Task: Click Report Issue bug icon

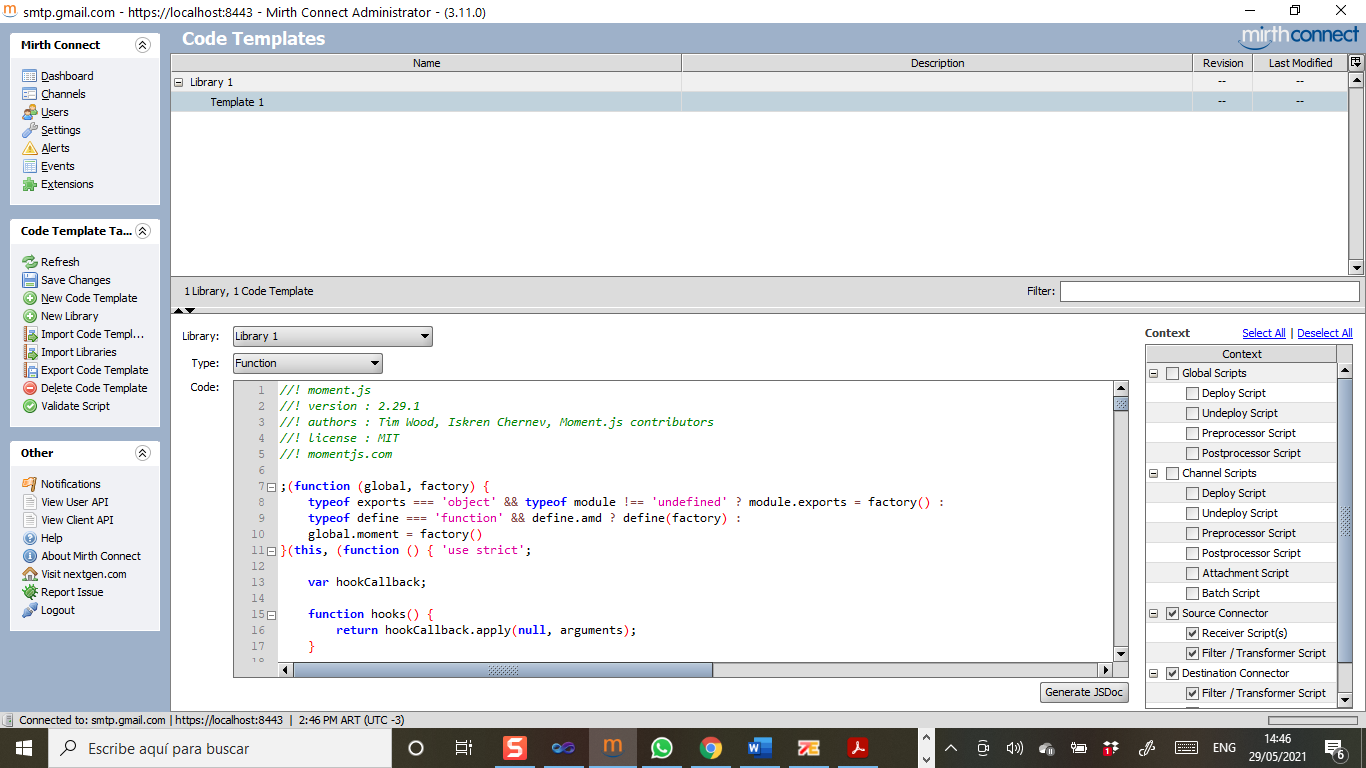Action: 30,592
